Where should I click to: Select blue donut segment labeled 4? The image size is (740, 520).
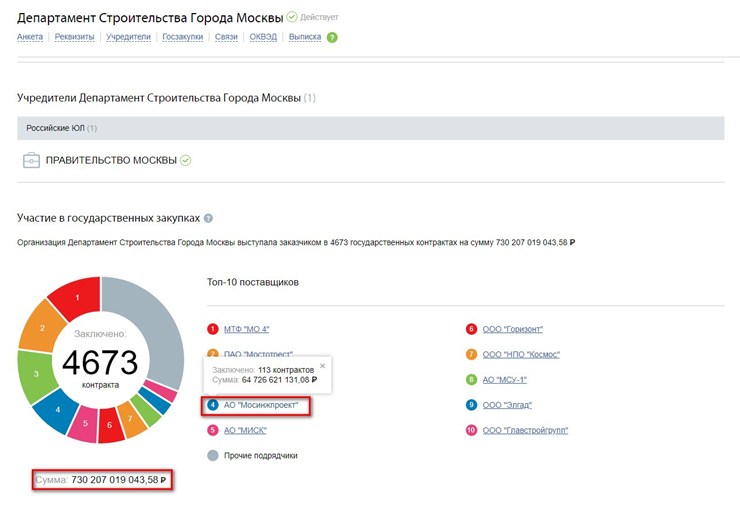point(58,410)
